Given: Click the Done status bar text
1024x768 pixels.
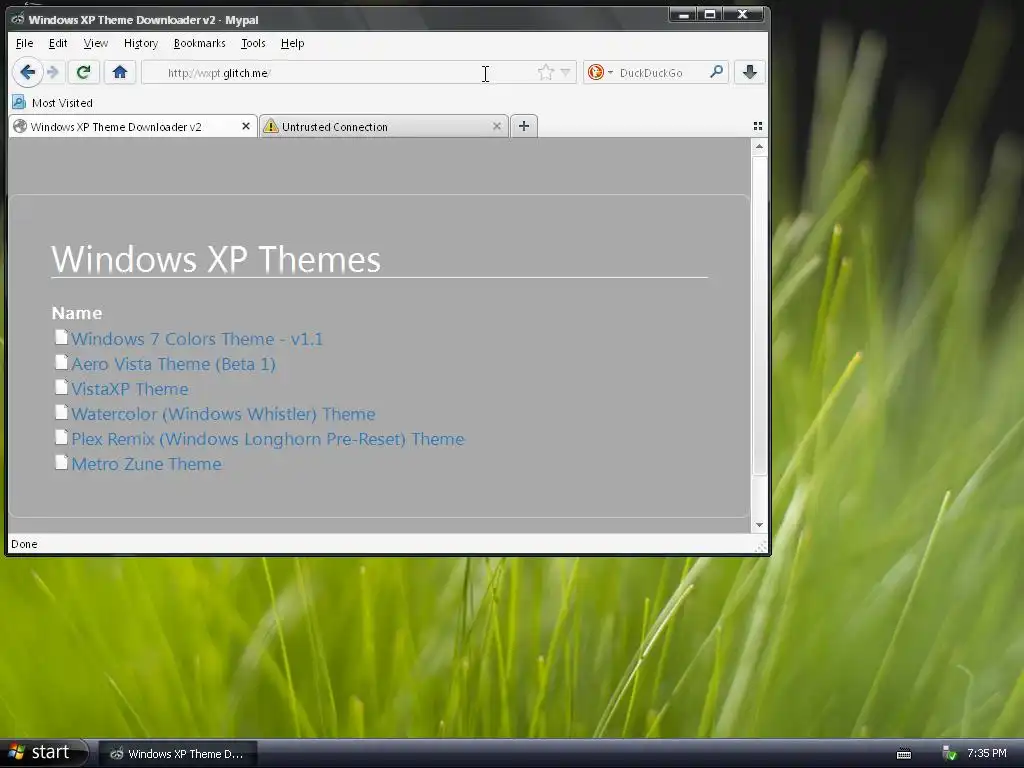Looking at the screenshot, I should pos(24,544).
